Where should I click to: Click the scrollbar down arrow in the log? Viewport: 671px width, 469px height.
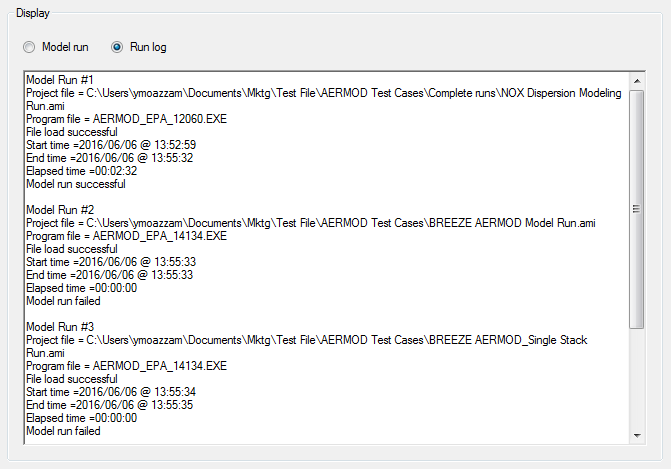coord(637,436)
